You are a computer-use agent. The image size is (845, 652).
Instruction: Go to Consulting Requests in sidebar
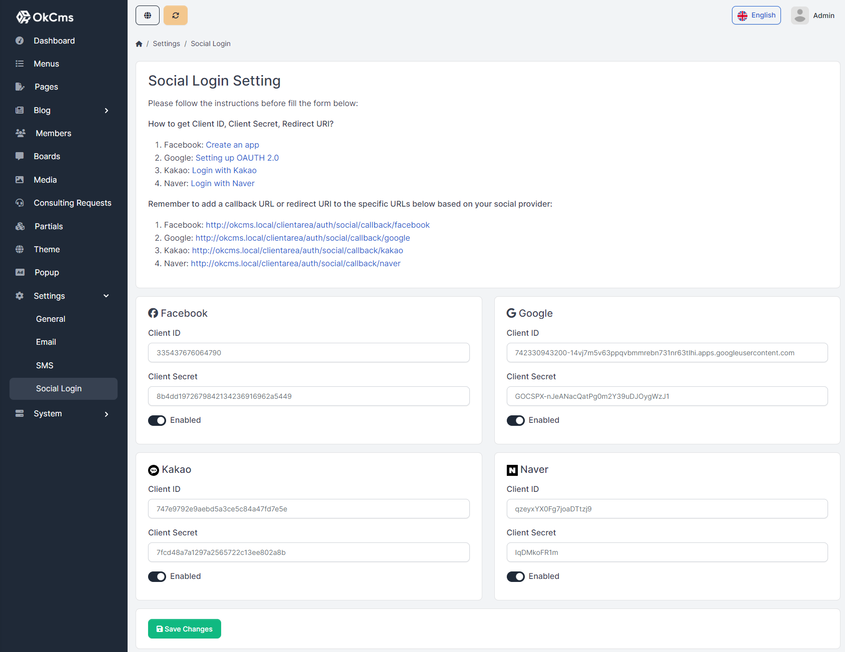click(72, 203)
